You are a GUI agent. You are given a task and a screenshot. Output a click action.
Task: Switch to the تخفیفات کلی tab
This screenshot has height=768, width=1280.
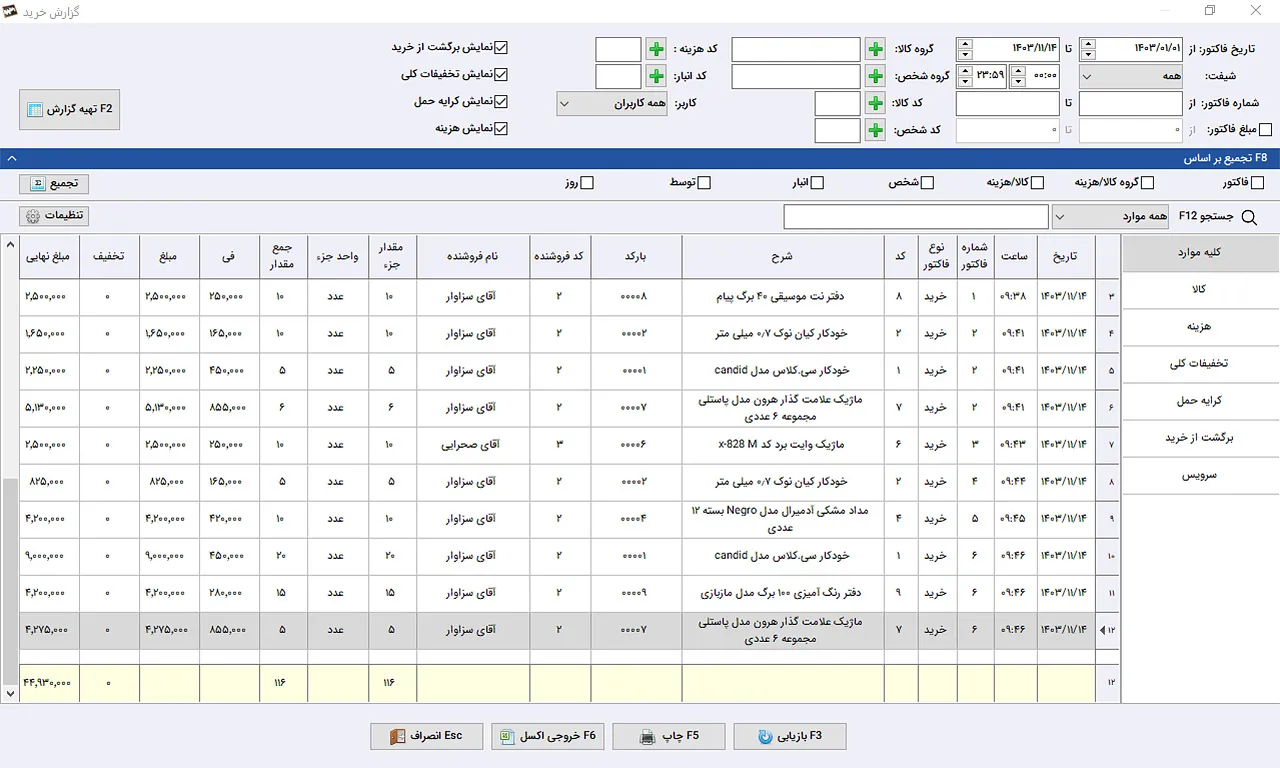[1200, 364]
